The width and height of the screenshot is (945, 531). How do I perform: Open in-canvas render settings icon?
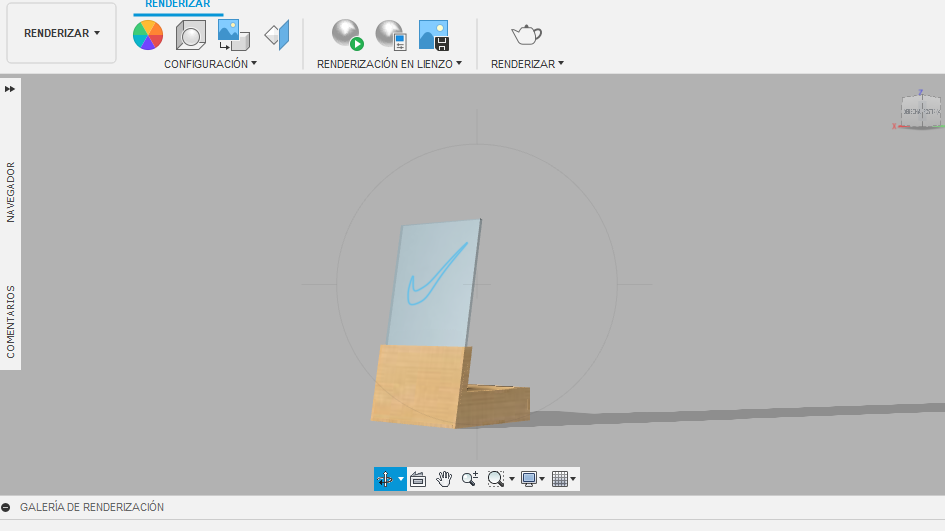(x=391, y=35)
